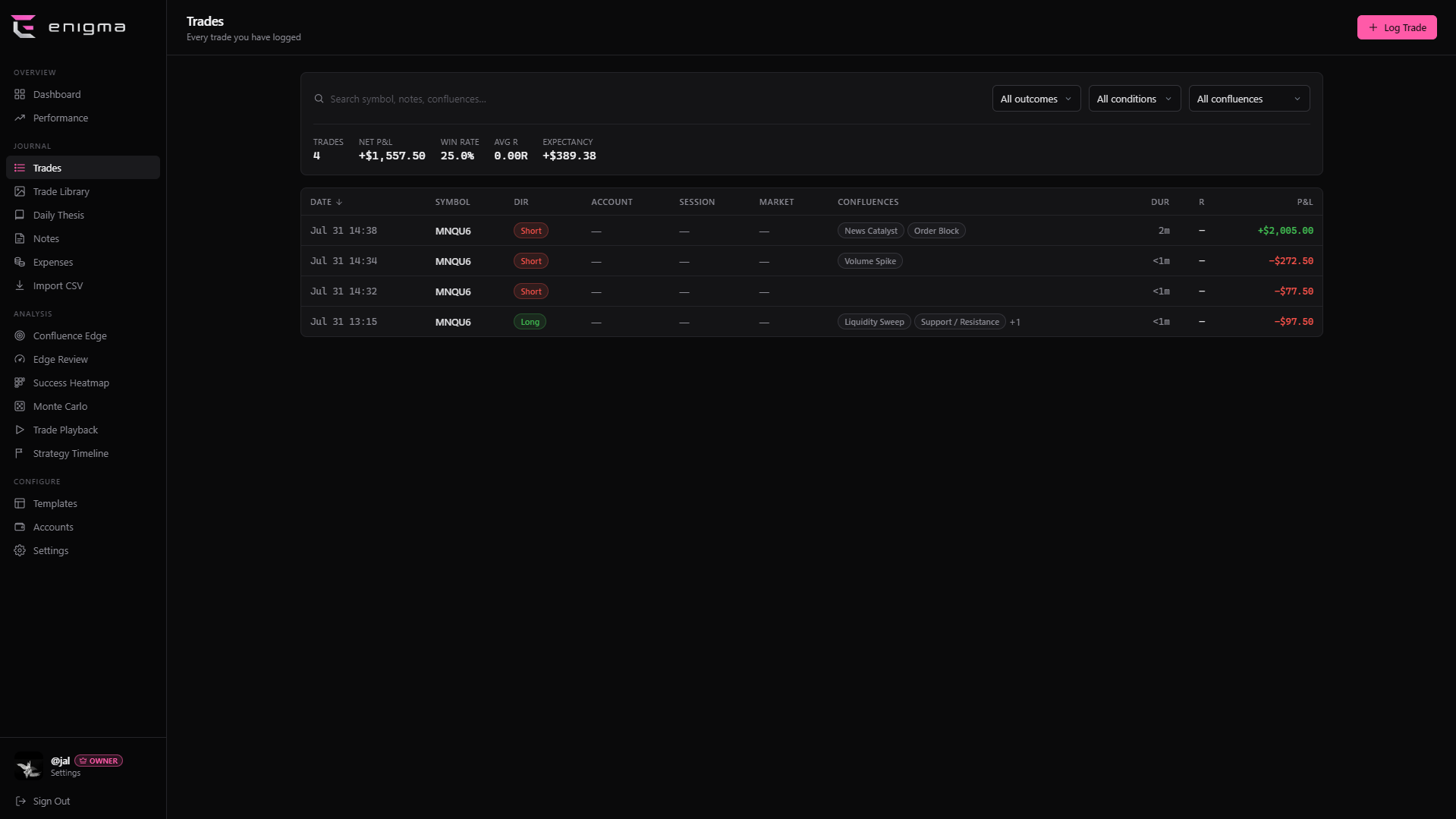The image size is (1456, 819).
Task: Click the Settings gear icon
Action: pos(20,550)
